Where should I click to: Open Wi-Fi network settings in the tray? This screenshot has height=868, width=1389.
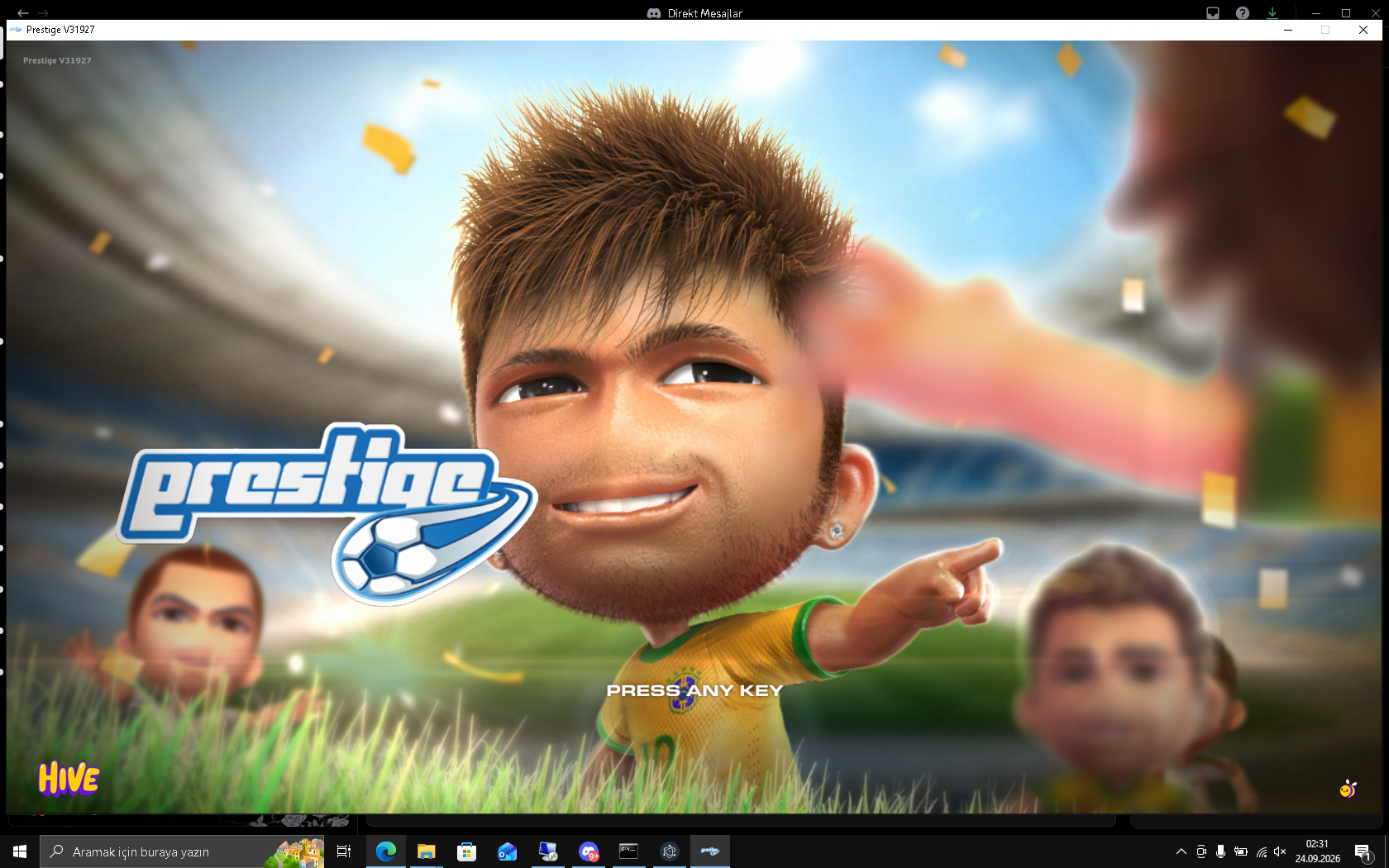pos(1262,851)
